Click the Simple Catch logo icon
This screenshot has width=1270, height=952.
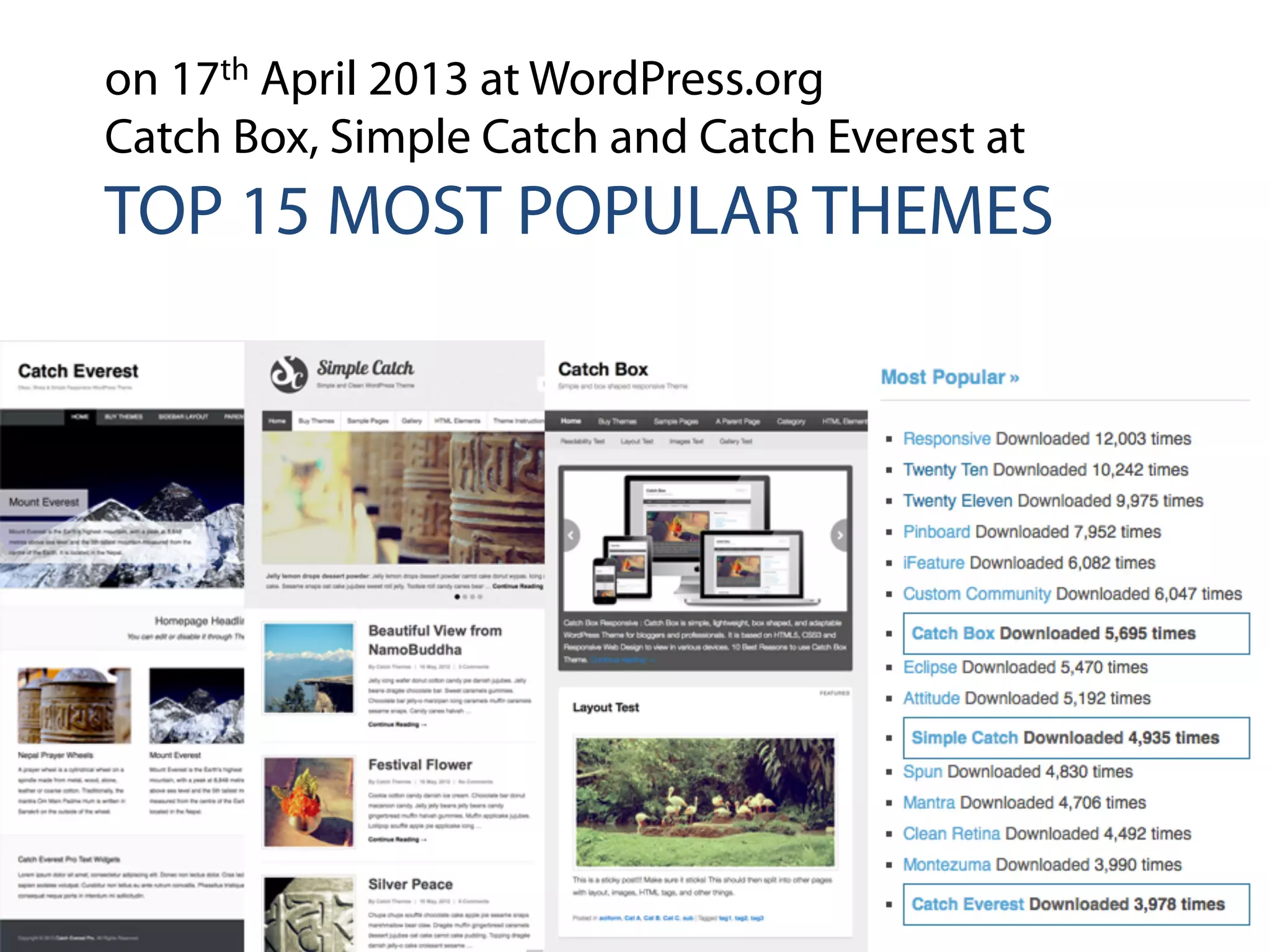pos(289,374)
